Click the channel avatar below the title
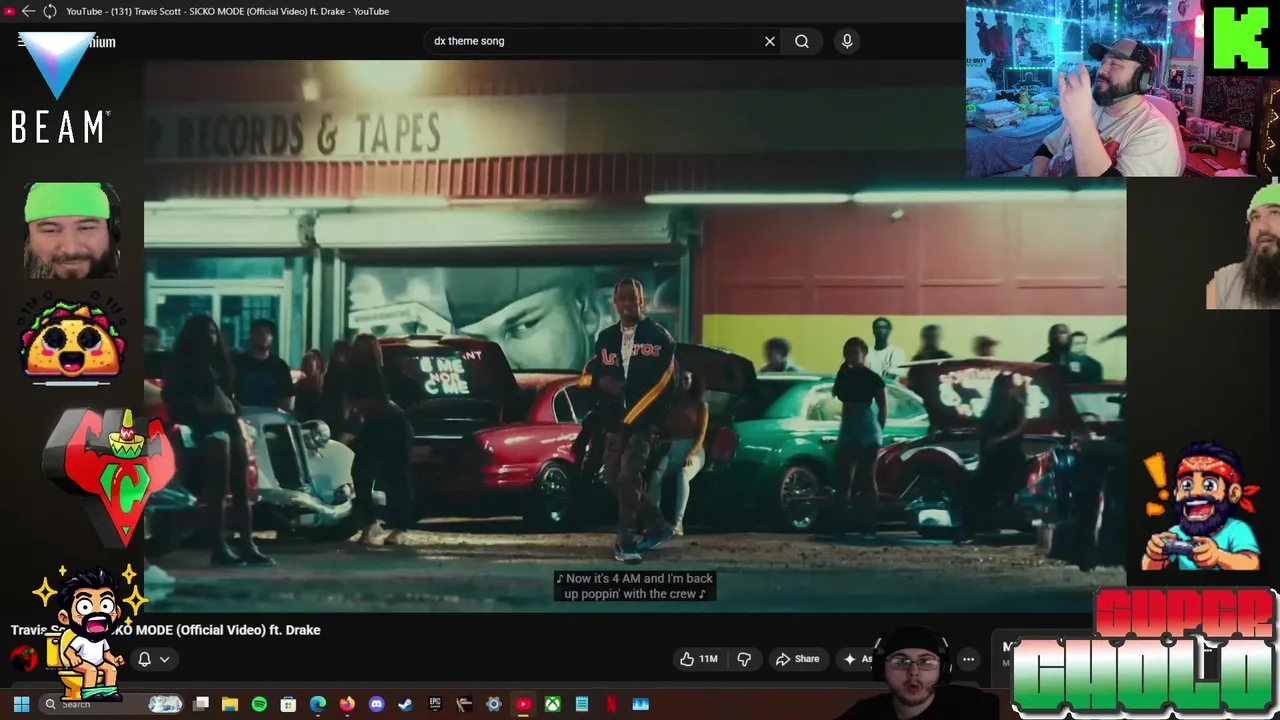This screenshot has height=720, width=1280. [x=24, y=658]
